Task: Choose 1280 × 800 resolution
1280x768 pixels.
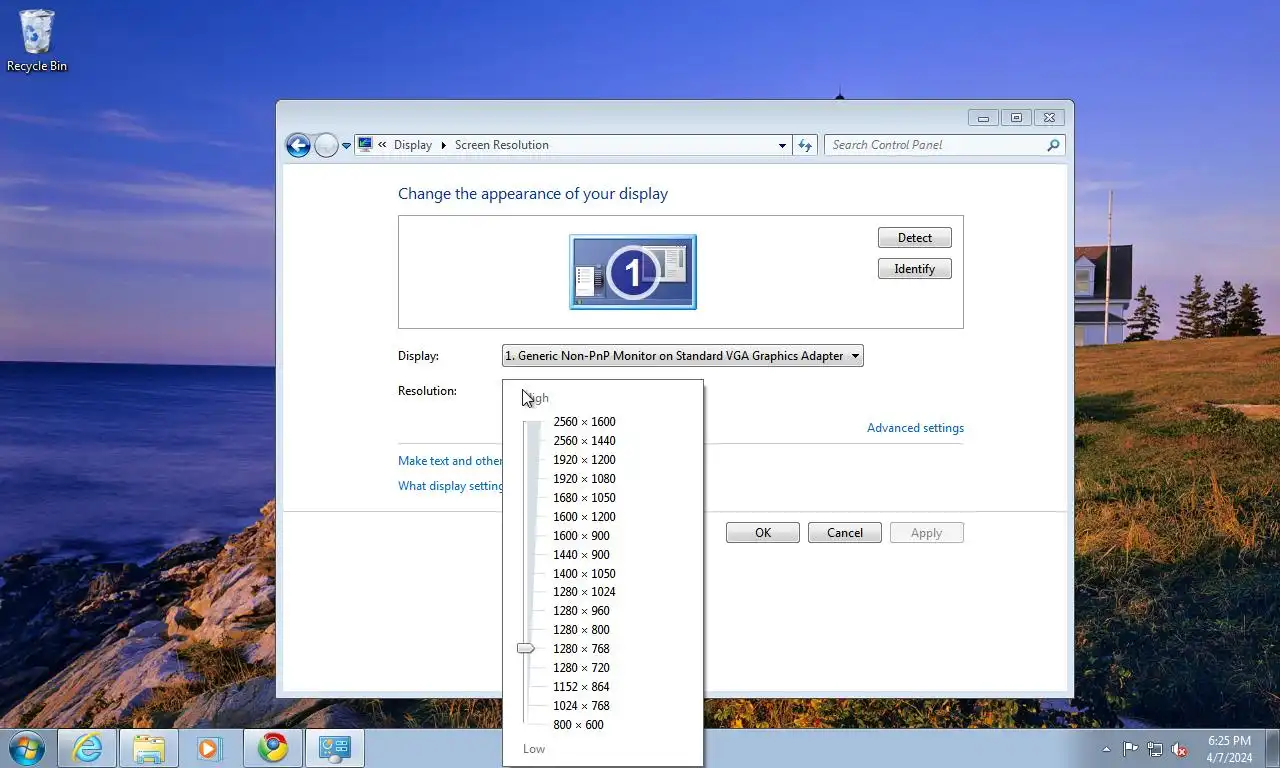Action: pos(581,630)
